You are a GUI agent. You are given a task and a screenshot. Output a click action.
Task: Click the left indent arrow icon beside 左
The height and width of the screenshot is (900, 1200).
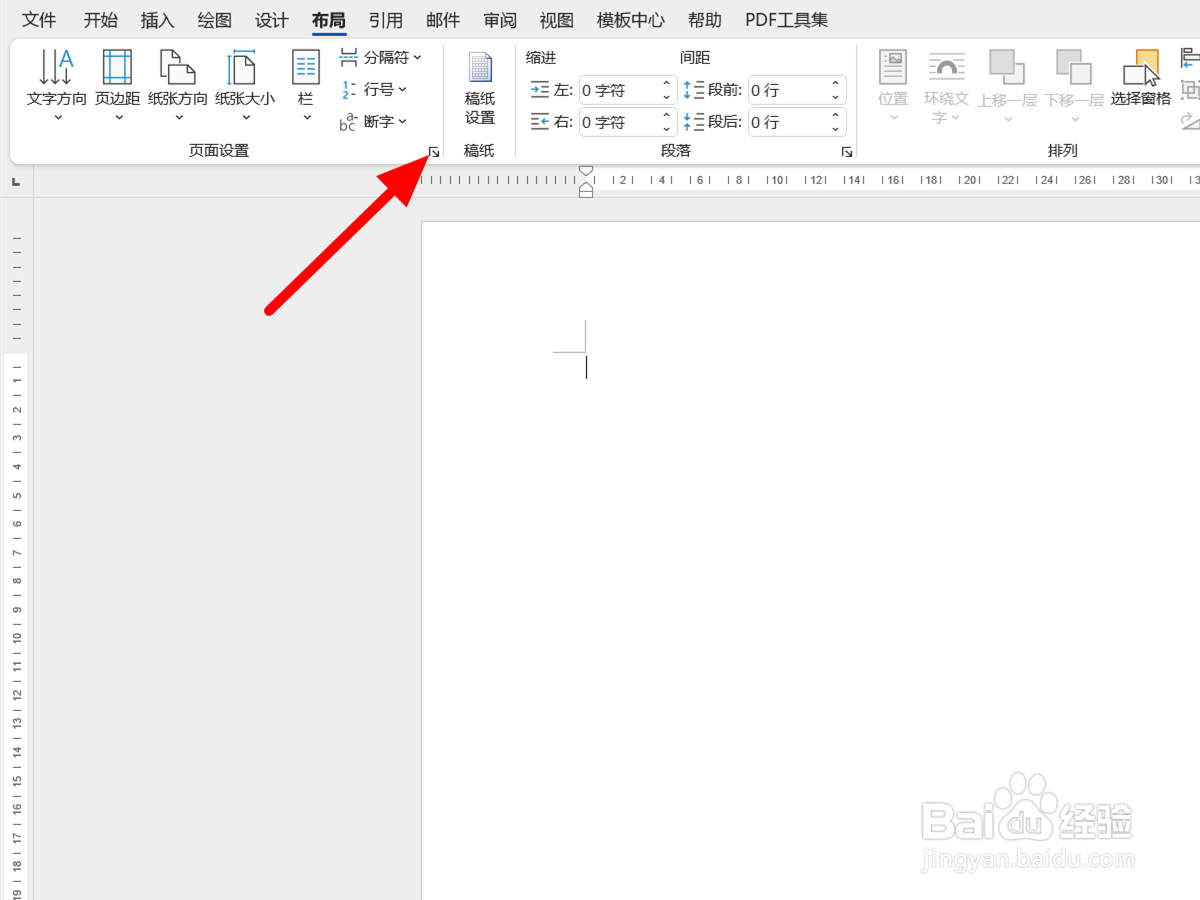click(x=540, y=90)
